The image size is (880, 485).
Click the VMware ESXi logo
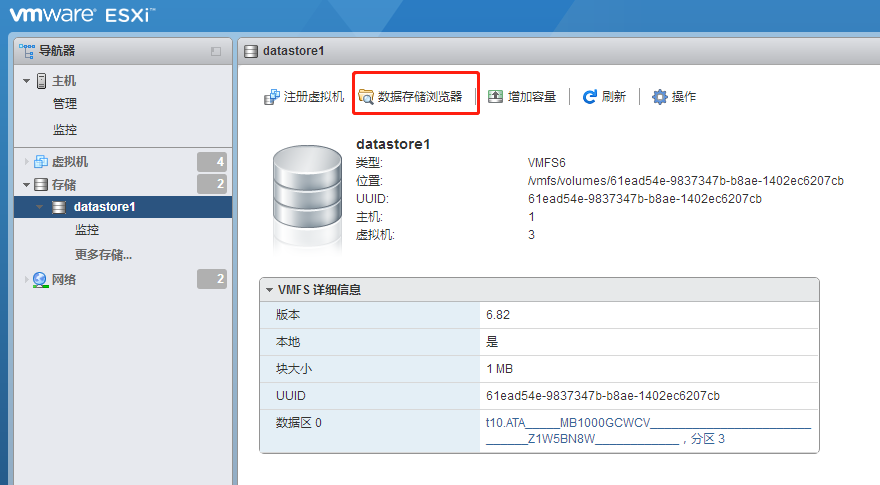point(82,15)
